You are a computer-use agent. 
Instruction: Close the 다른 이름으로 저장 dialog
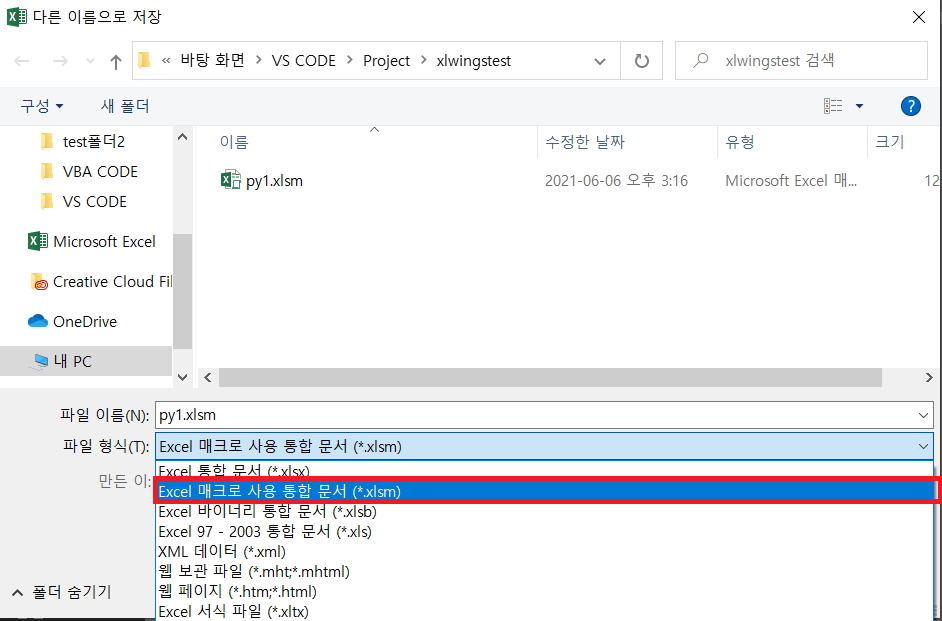919,17
